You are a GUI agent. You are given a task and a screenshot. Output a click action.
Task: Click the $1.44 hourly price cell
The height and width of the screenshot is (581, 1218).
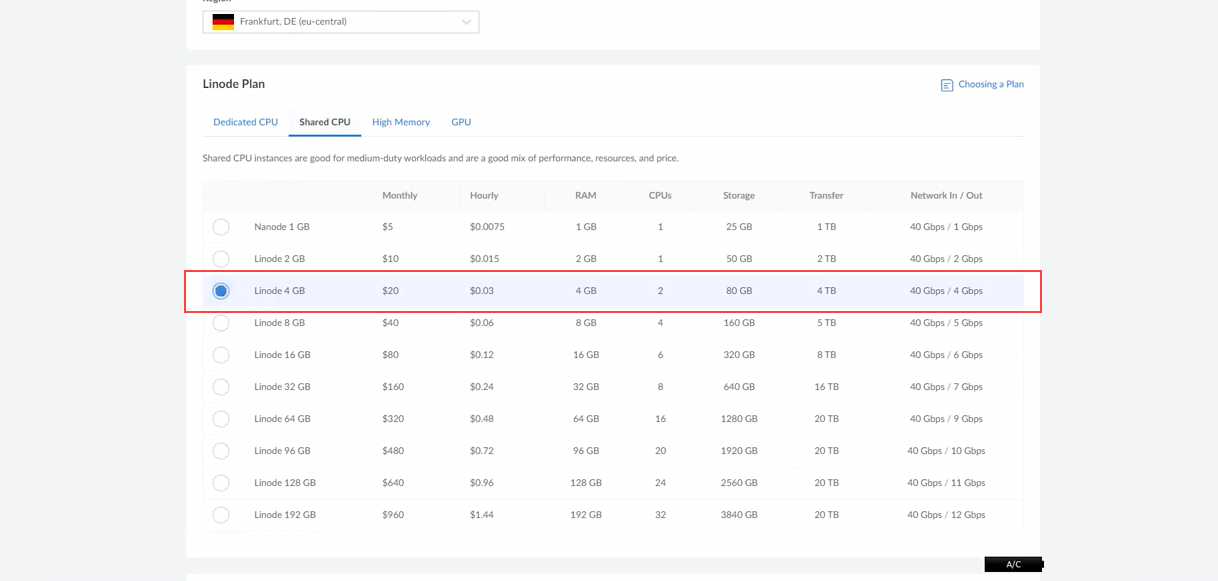pos(482,515)
